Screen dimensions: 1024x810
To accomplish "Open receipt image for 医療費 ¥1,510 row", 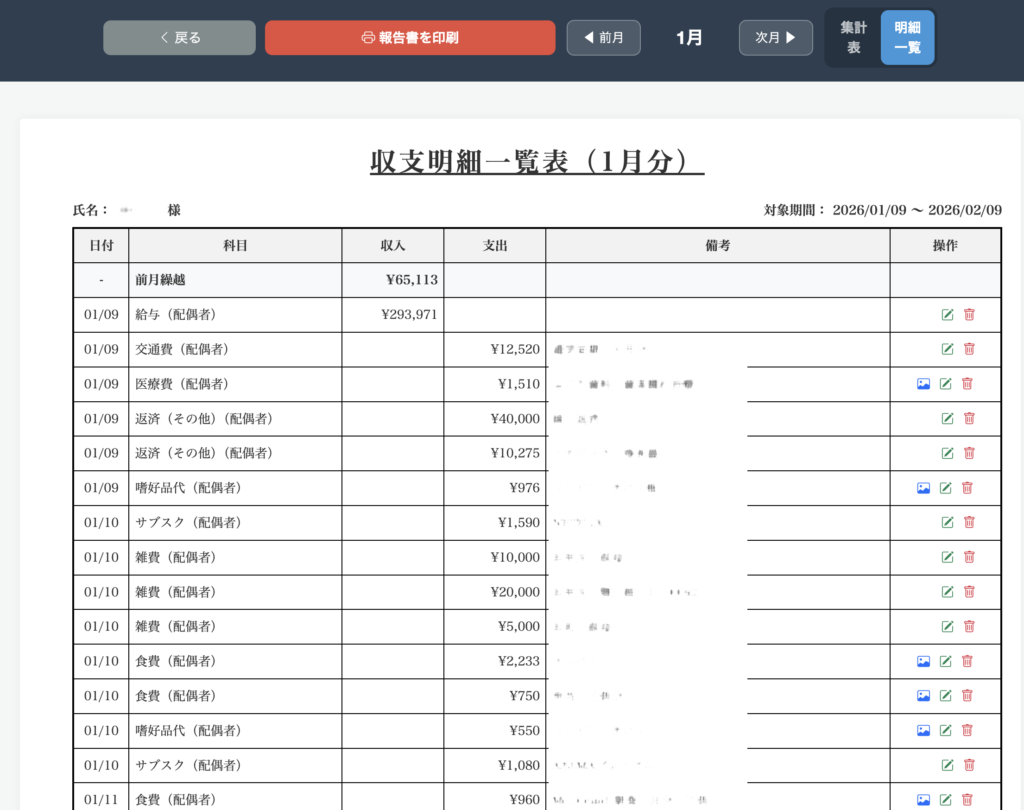I will coord(923,384).
